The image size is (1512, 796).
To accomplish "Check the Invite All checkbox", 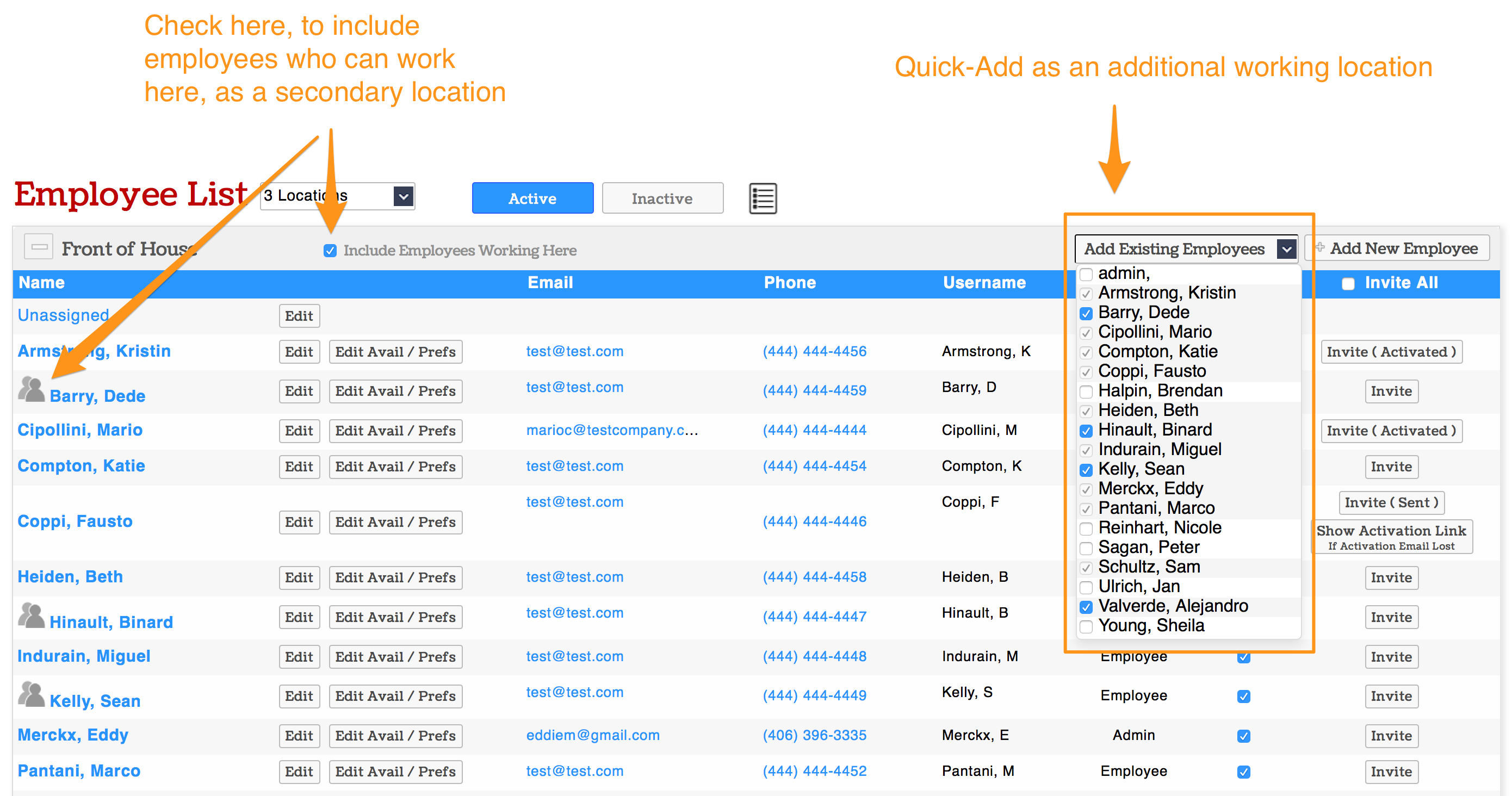I will (1348, 283).
